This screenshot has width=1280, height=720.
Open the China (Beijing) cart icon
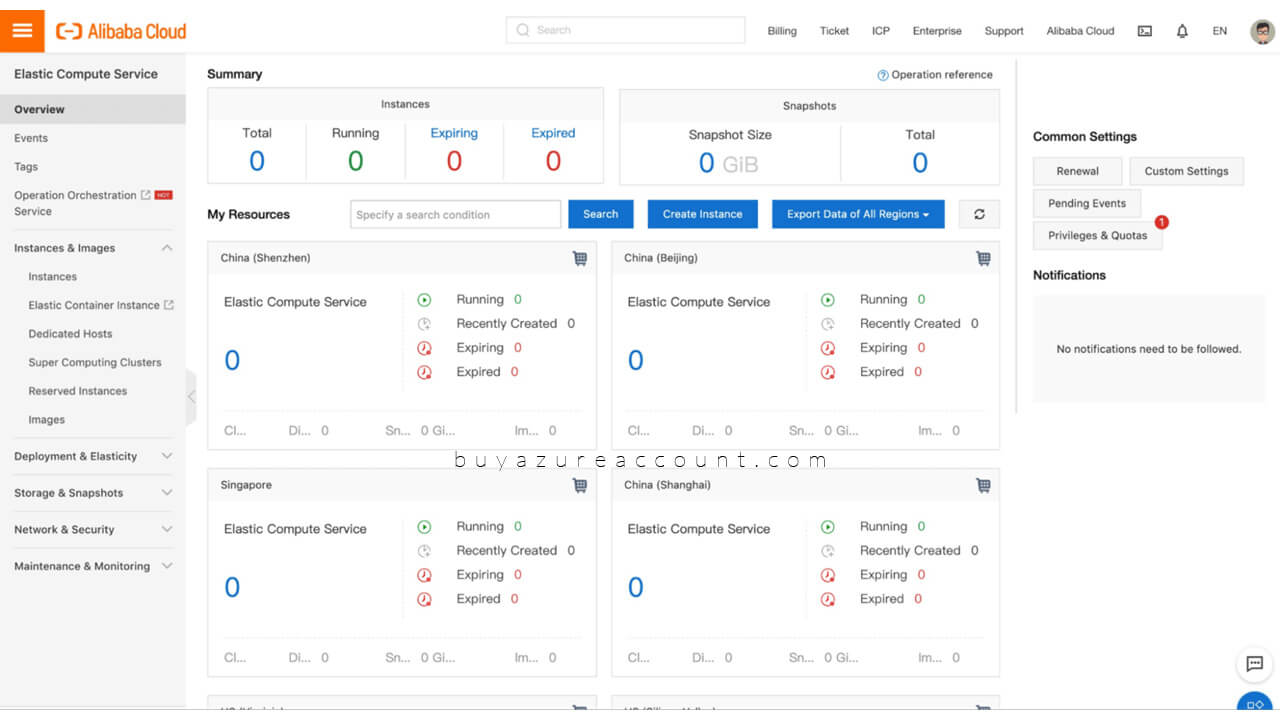[x=983, y=258]
